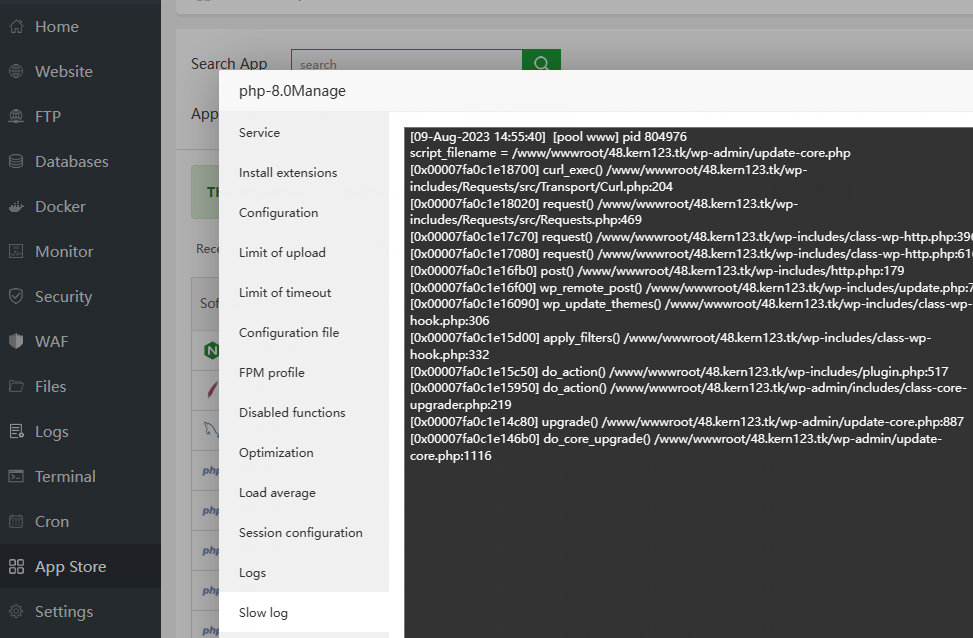Click the WAF shield icon
This screenshot has width=973, height=638.
point(16,342)
